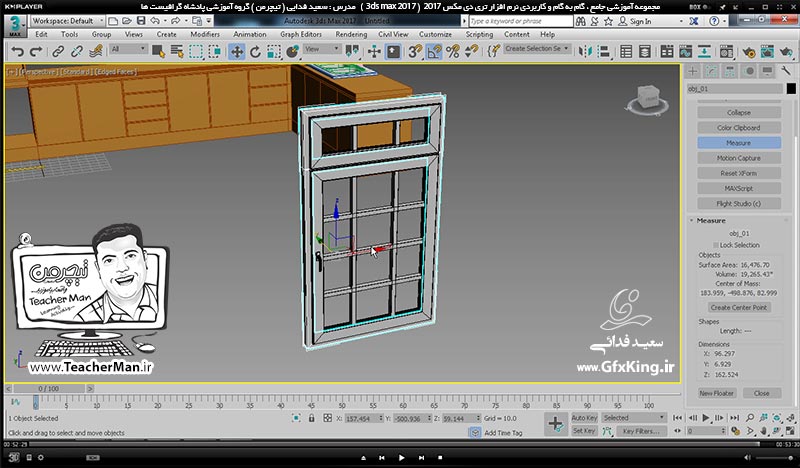Open the Customize menu
Screen dimensions: 800x468
435,34
